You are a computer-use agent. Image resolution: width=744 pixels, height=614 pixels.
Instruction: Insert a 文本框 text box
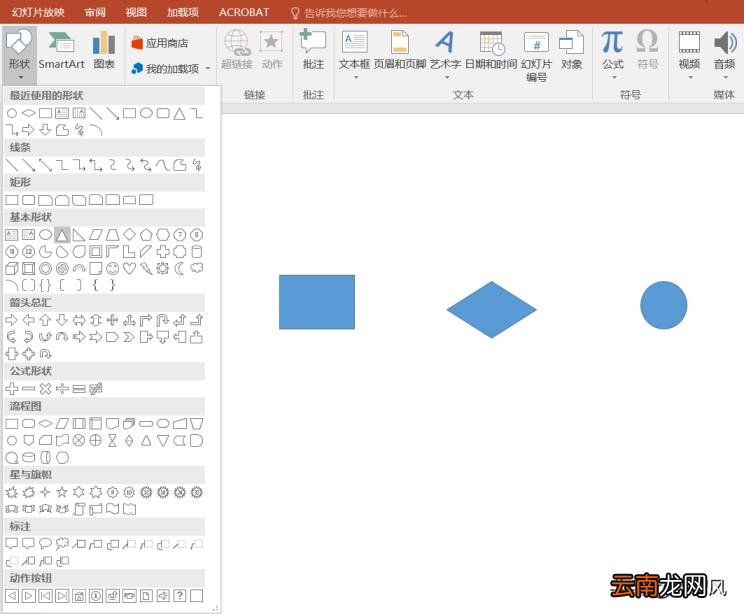pyautogui.click(x=354, y=53)
